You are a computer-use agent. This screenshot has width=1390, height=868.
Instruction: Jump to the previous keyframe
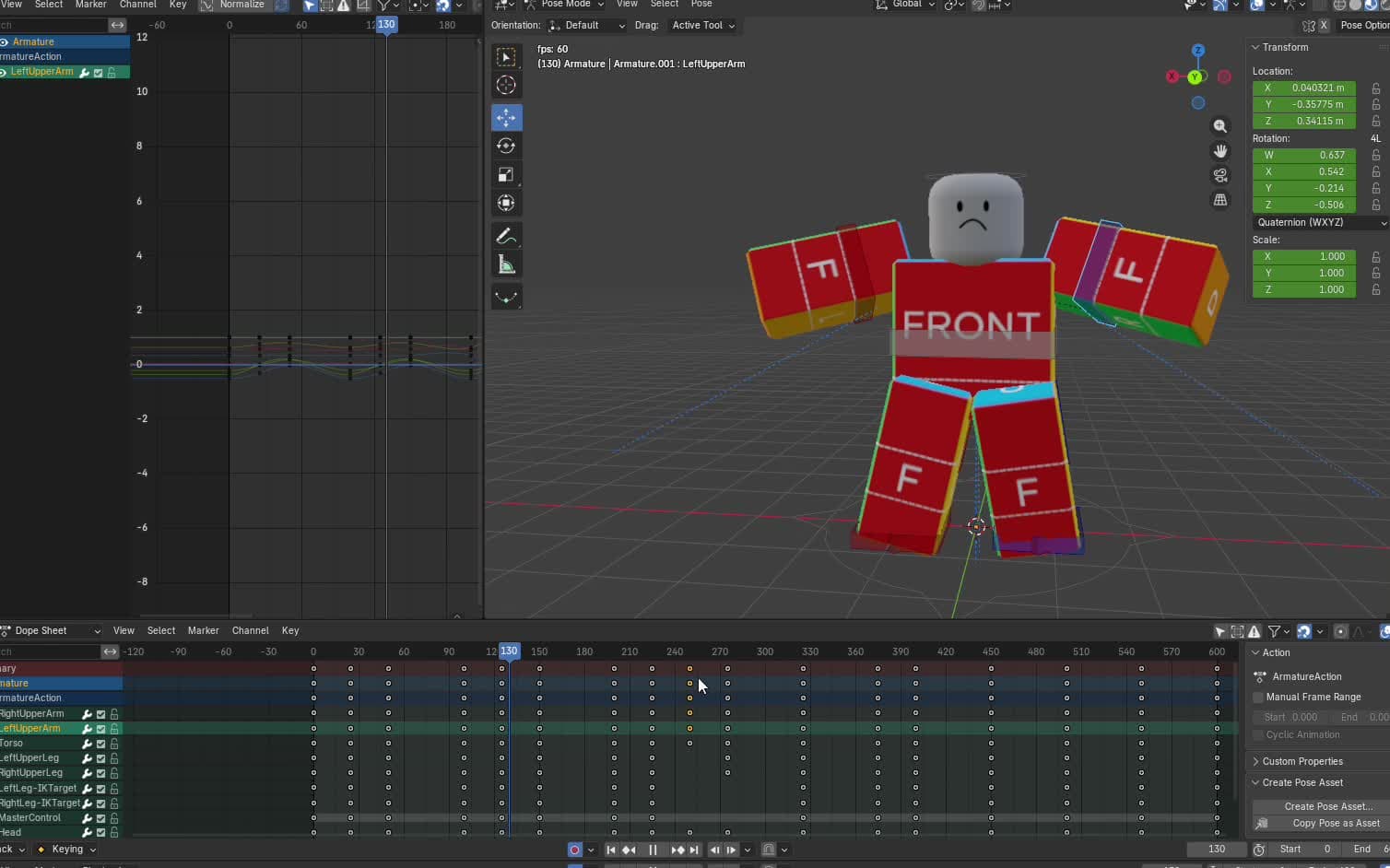[x=630, y=850]
